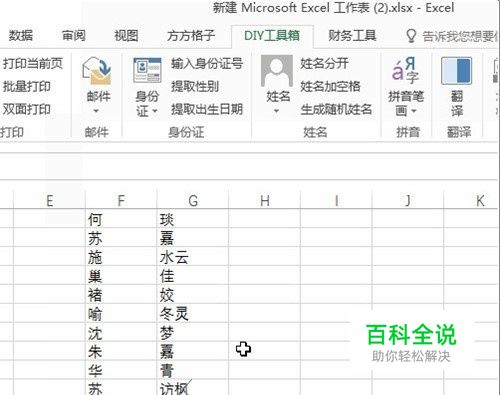
Task: Select the cell containing 巢
Action: tap(121, 275)
